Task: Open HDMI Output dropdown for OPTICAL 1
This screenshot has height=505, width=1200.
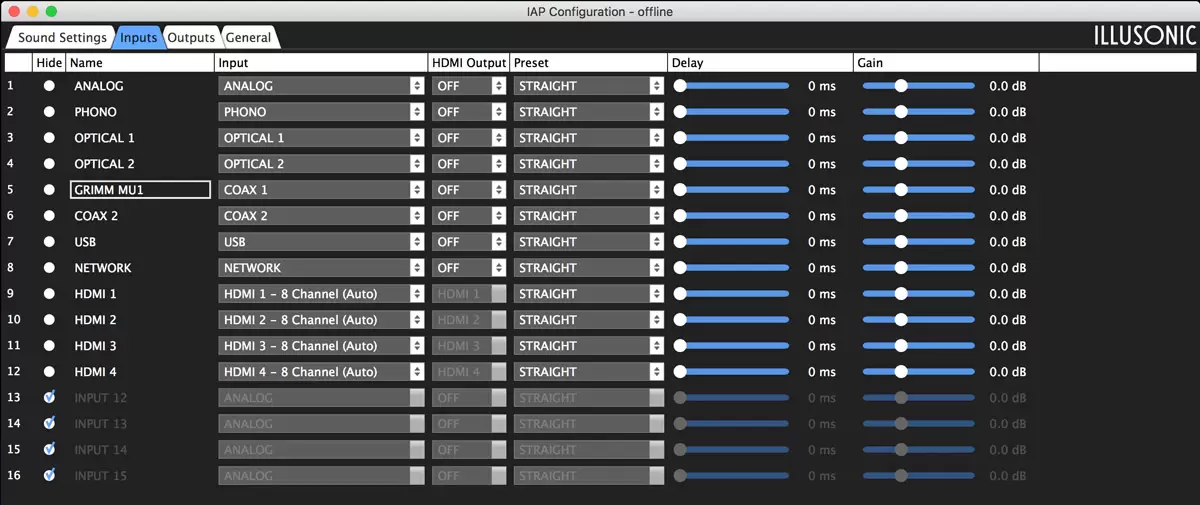Action: pyautogui.click(x=469, y=138)
